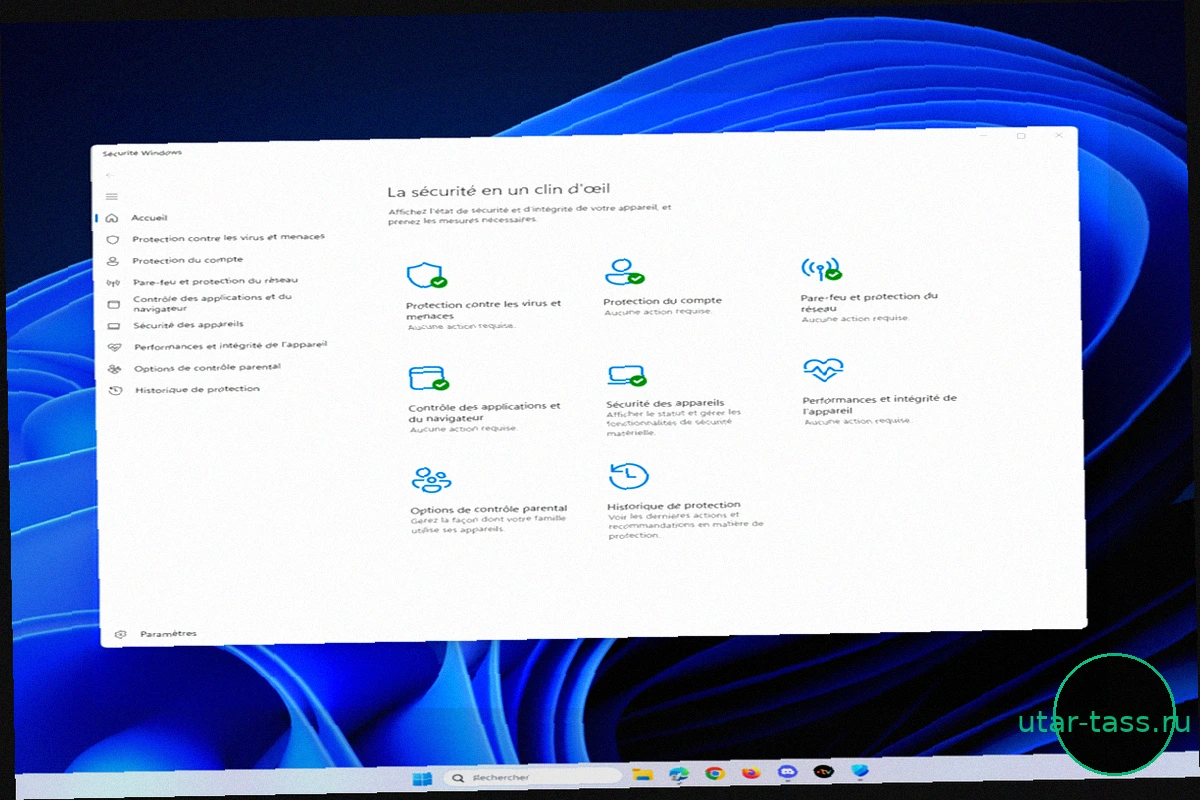Open the Historique de protection clock tile icon
The width and height of the screenshot is (1200, 800).
[x=628, y=475]
